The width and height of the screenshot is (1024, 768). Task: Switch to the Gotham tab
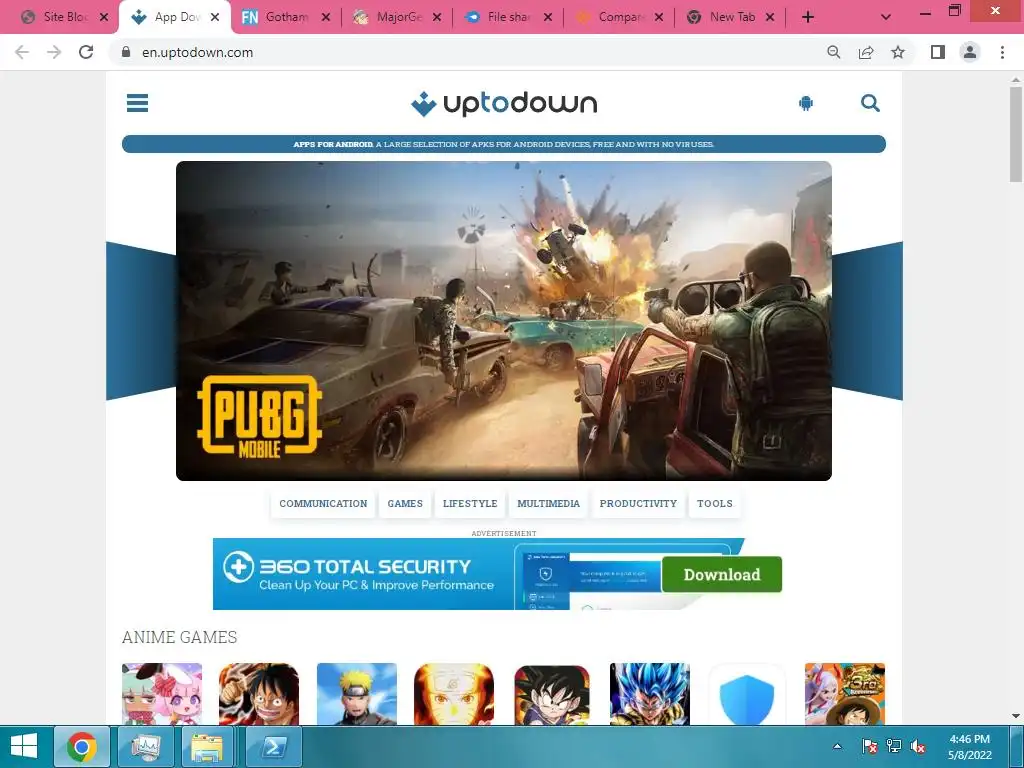pyautogui.click(x=285, y=17)
